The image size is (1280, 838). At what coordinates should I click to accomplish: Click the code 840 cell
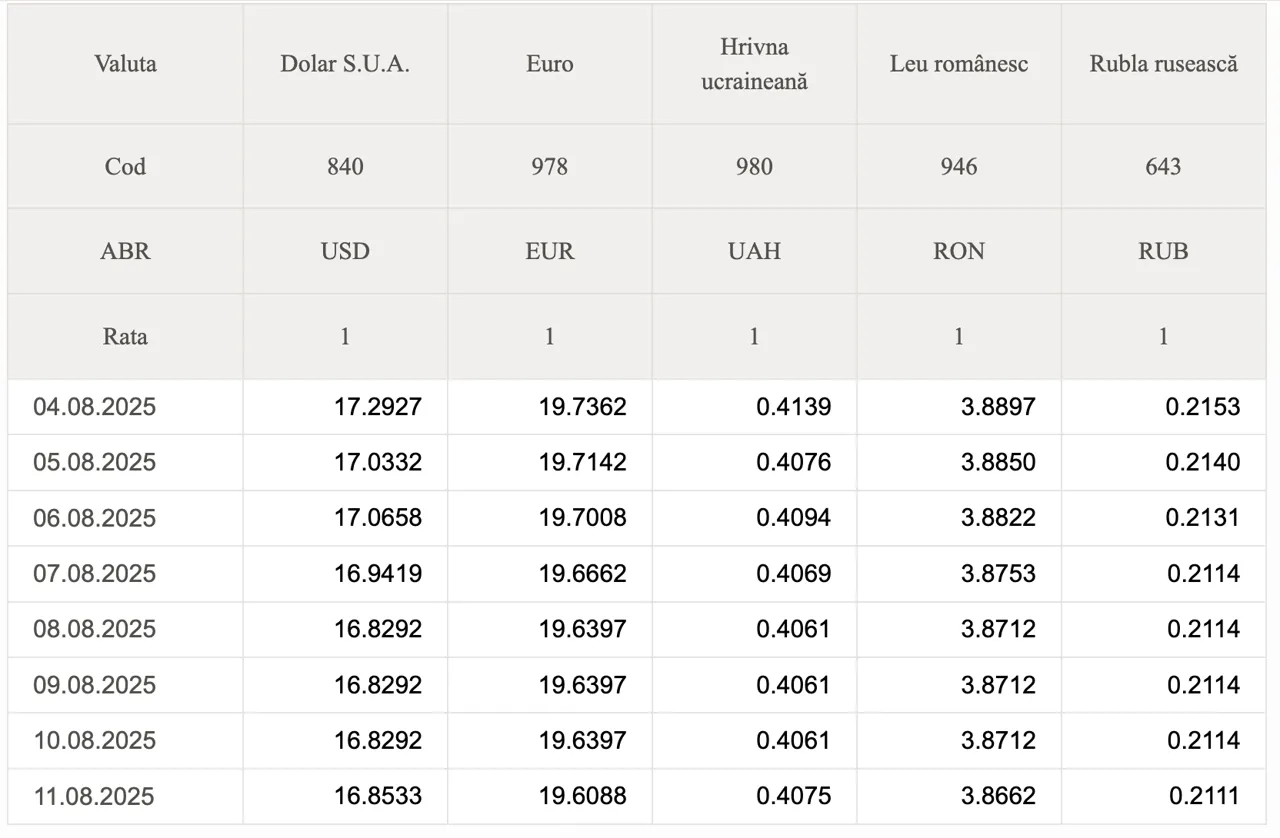coord(345,166)
